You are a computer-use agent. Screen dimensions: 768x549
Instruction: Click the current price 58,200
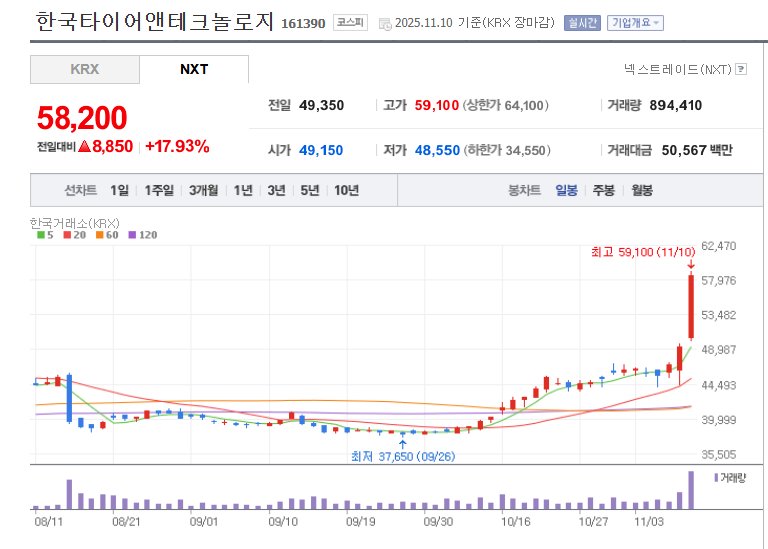point(82,118)
